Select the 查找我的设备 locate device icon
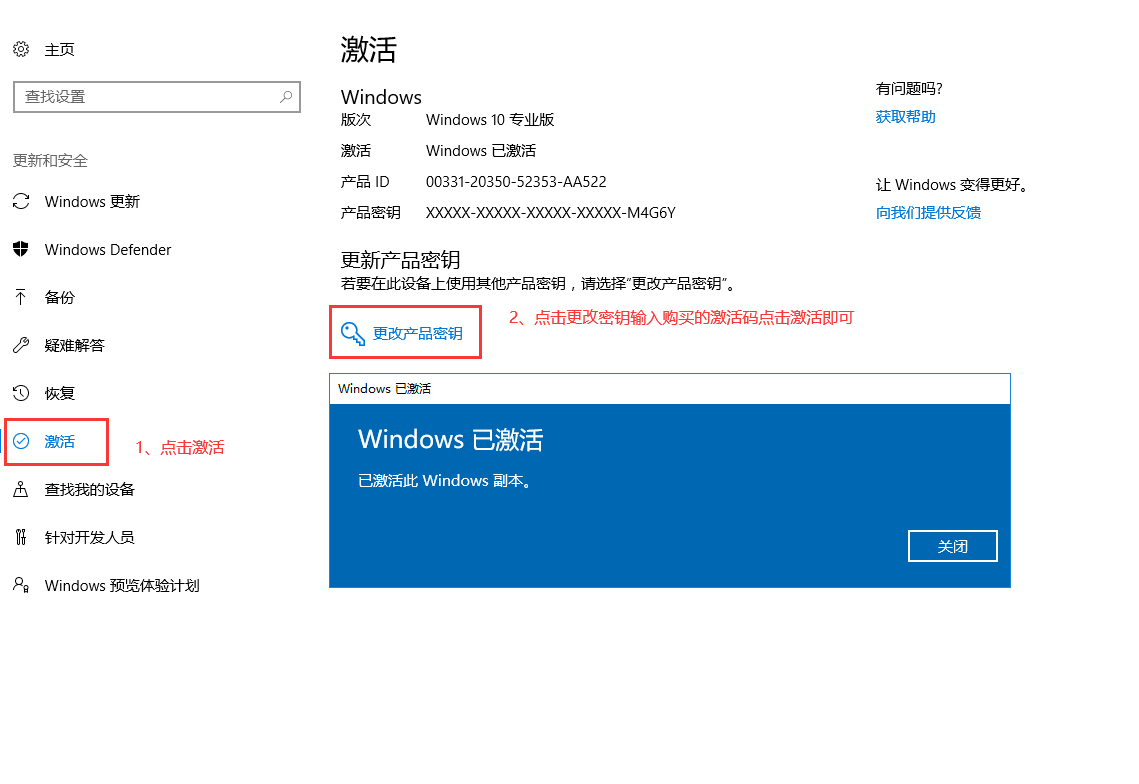Viewport: 1139px width, 784px height. pyautogui.click(x=21, y=489)
